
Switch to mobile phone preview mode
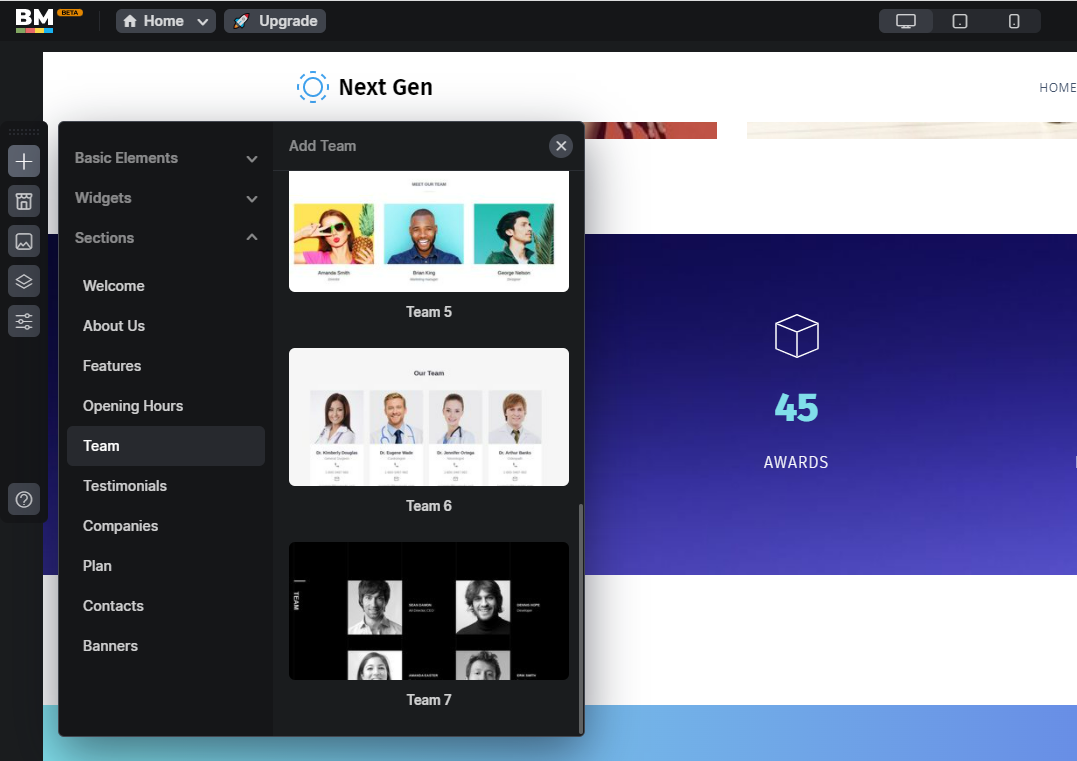(x=1014, y=21)
